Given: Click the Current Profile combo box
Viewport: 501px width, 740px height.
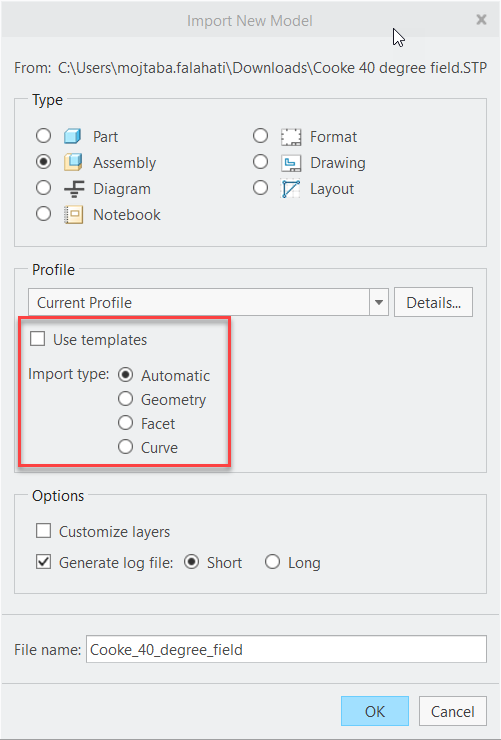Looking at the screenshot, I should click(208, 303).
